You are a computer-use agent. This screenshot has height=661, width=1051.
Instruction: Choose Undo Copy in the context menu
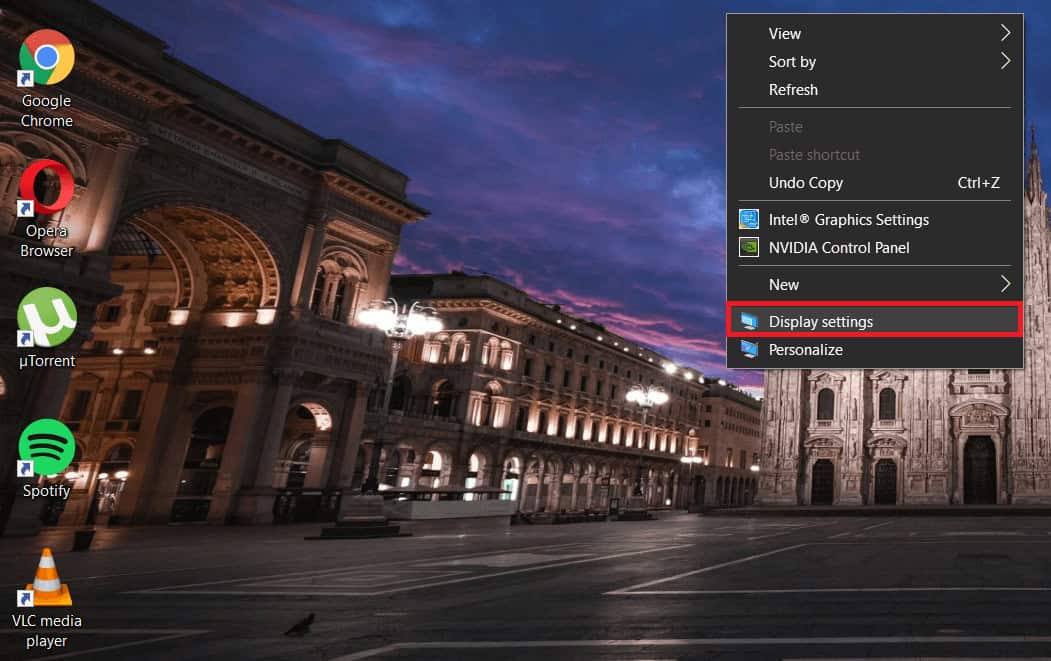[x=875, y=182]
